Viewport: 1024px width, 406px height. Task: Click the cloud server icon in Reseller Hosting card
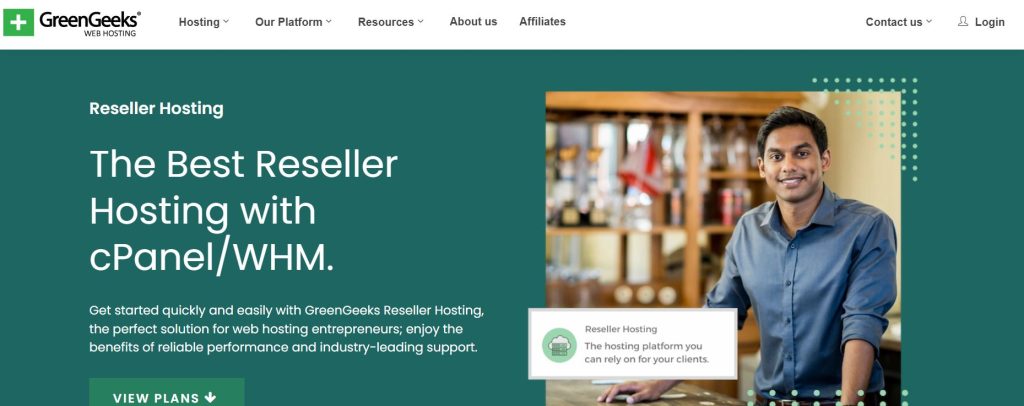point(559,345)
